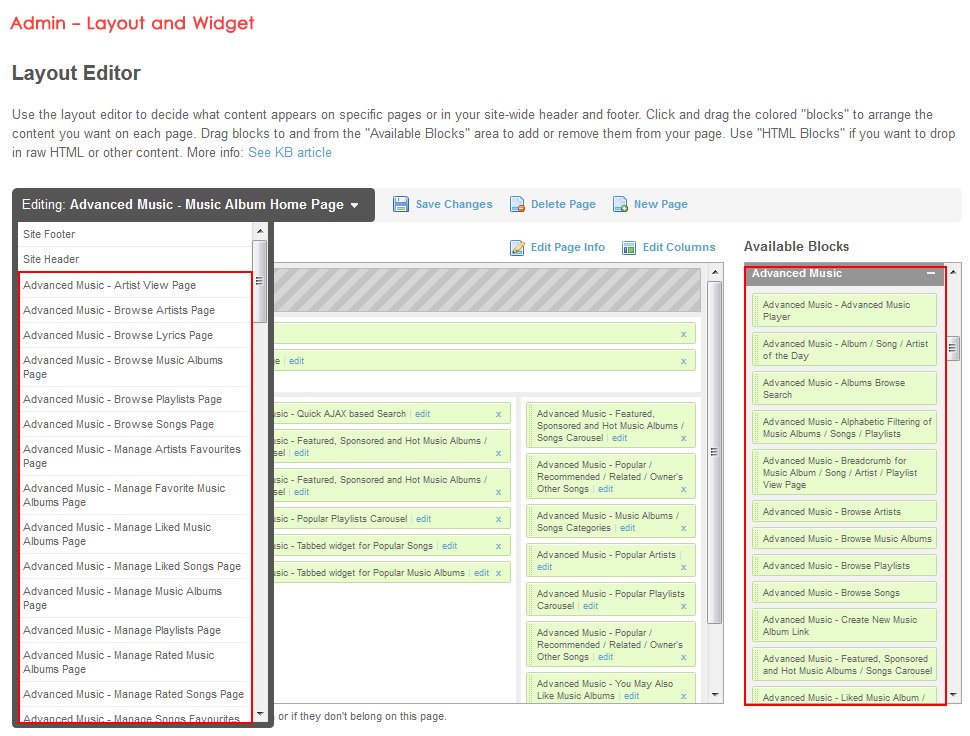The height and width of the screenshot is (736, 970).
Task: Click the Save Changes disk icon
Action: pyautogui.click(x=401, y=204)
